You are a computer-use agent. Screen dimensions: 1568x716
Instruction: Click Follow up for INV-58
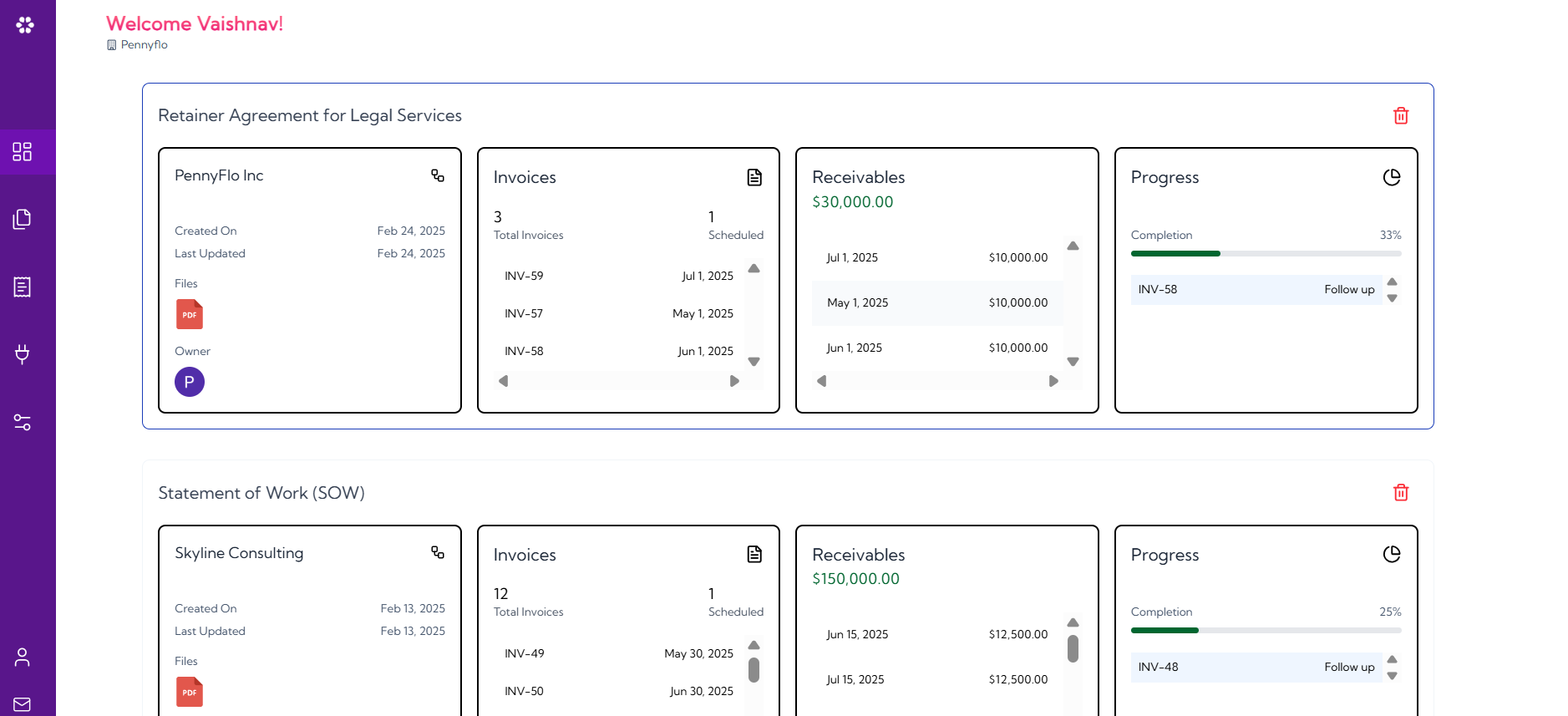(x=1349, y=290)
